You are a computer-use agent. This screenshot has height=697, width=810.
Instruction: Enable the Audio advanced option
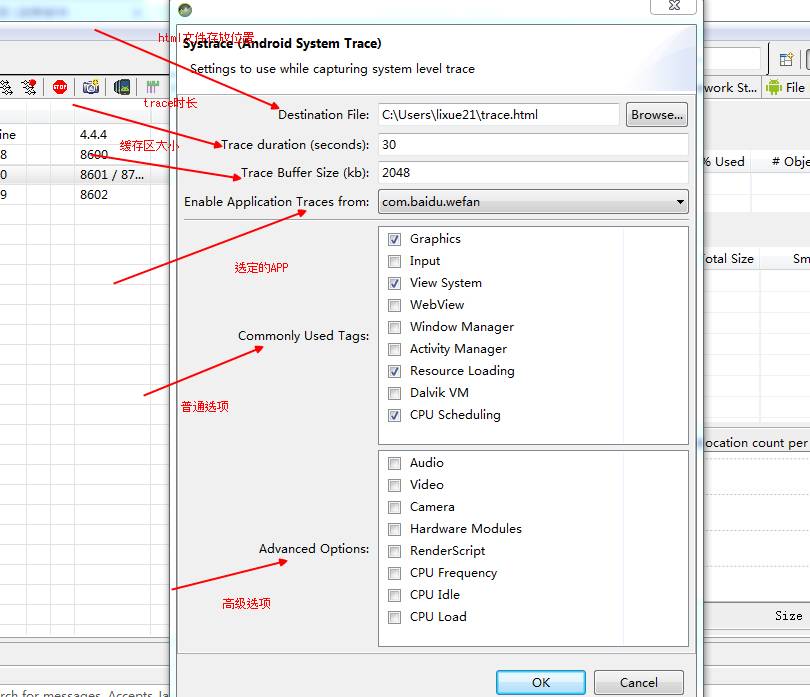pyautogui.click(x=394, y=463)
